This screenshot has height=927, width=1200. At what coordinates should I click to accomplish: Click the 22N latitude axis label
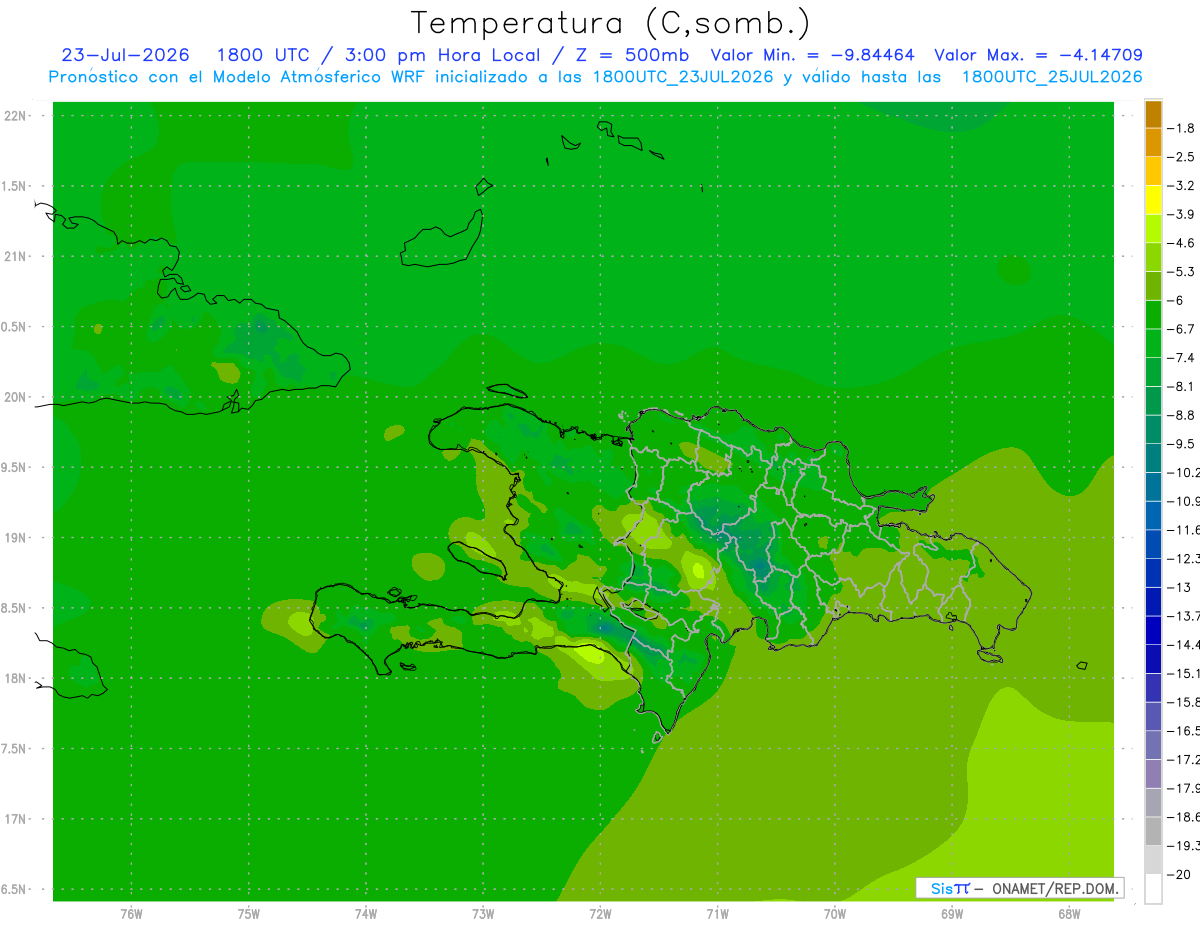[16, 116]
